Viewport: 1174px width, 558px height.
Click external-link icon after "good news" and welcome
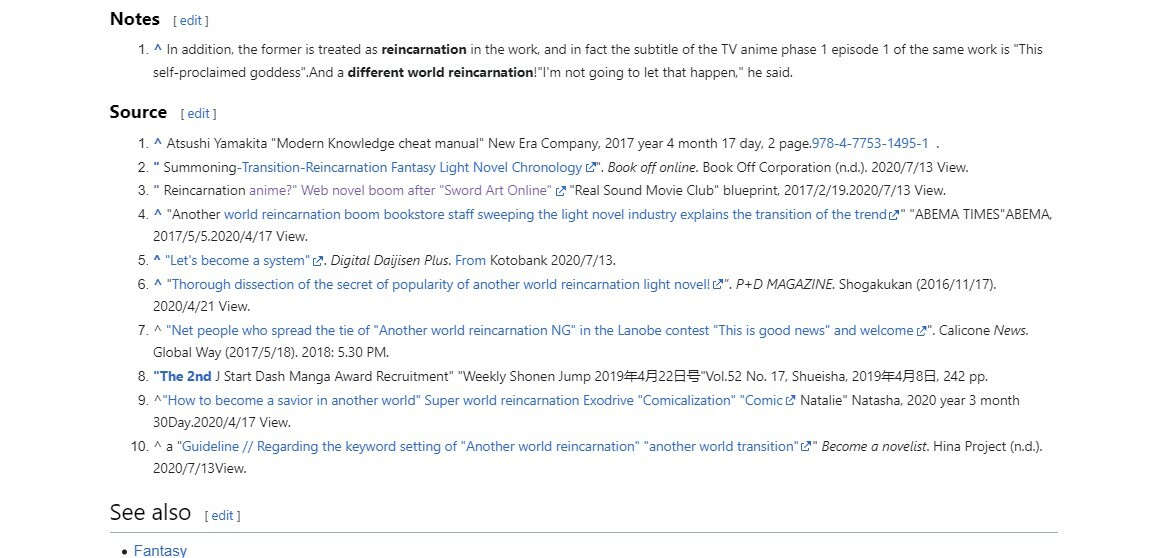pos(921,331)
